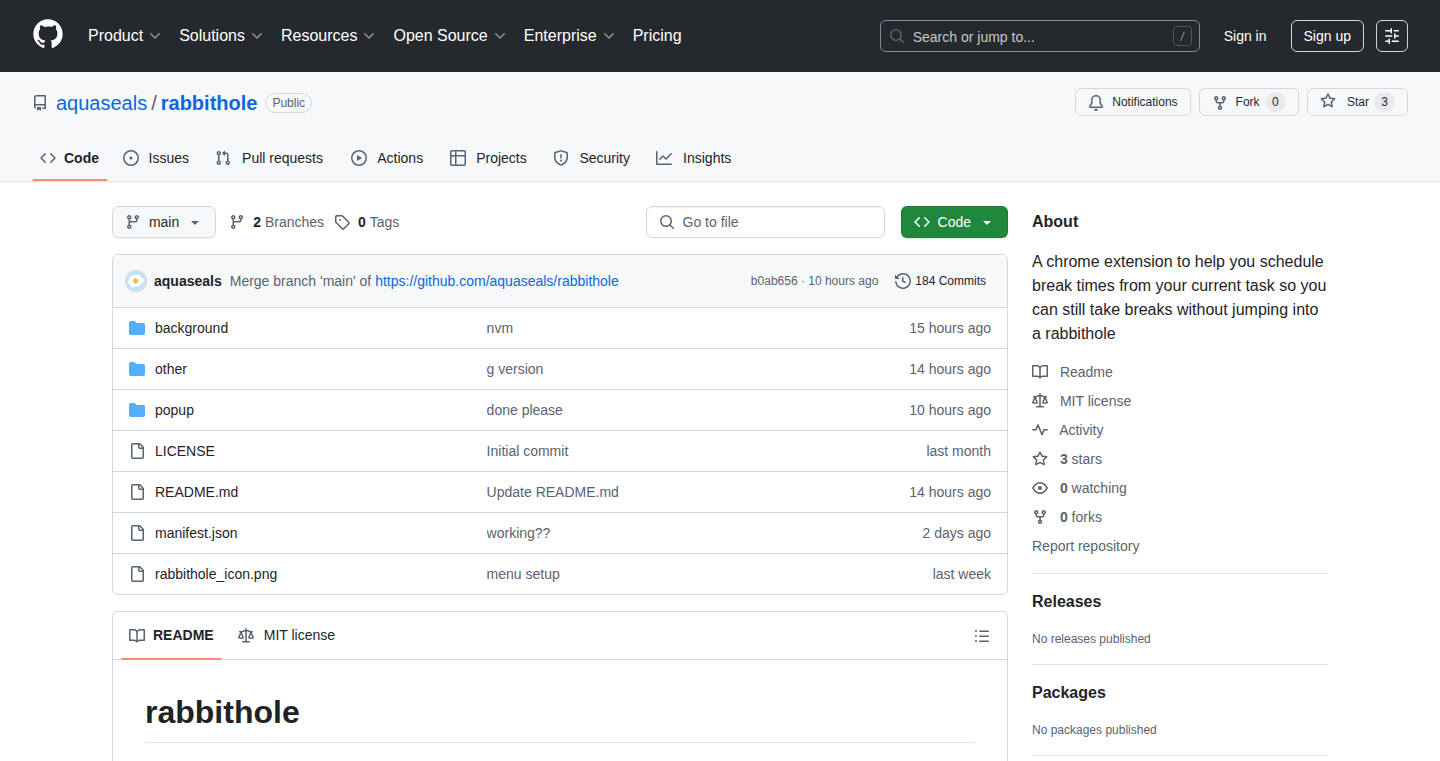Image resolution: width=1440 pixels, height=761 pixels.
Task: Open the Security tab
Action: point(591,158)
